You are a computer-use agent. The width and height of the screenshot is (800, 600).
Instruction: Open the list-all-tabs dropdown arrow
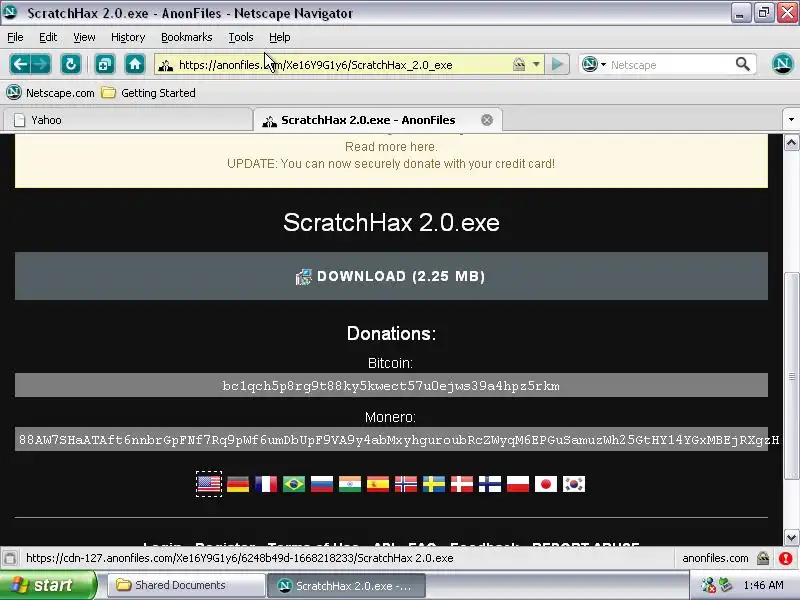click(x=791, y=119)
